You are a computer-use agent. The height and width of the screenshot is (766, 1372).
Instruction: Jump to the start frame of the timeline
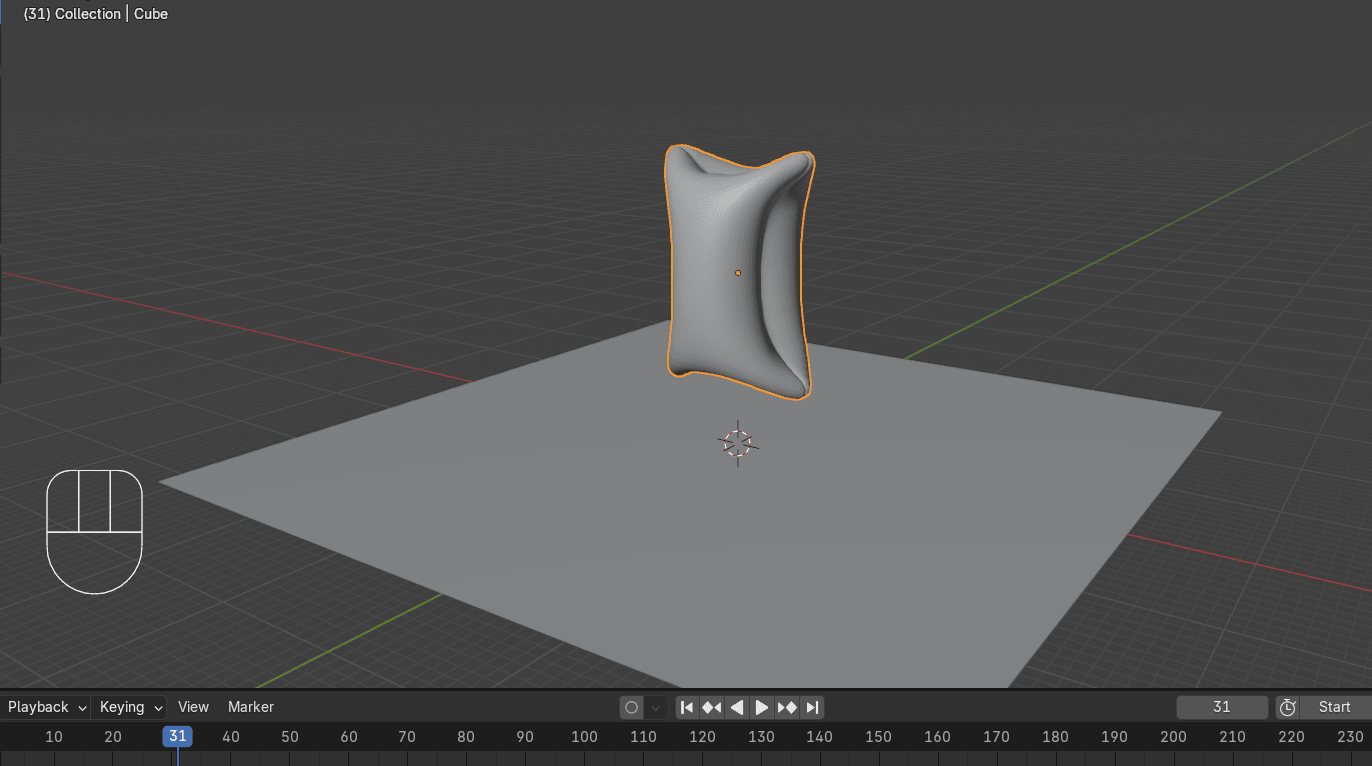[687, 707]
